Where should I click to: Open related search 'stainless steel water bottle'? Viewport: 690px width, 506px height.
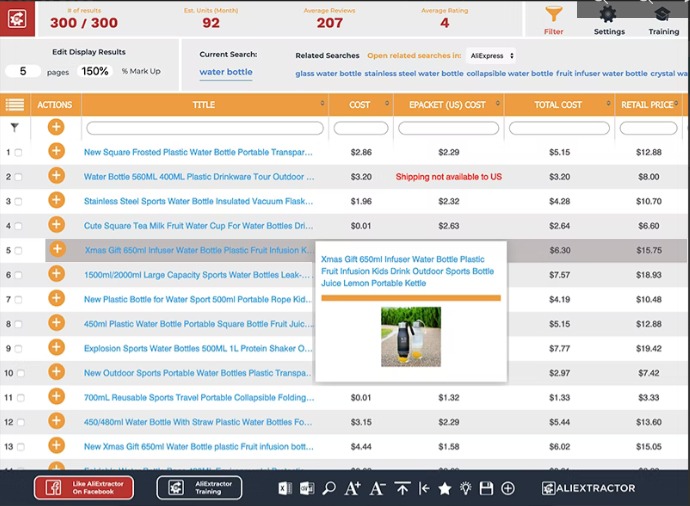click(x=414, y=73)
